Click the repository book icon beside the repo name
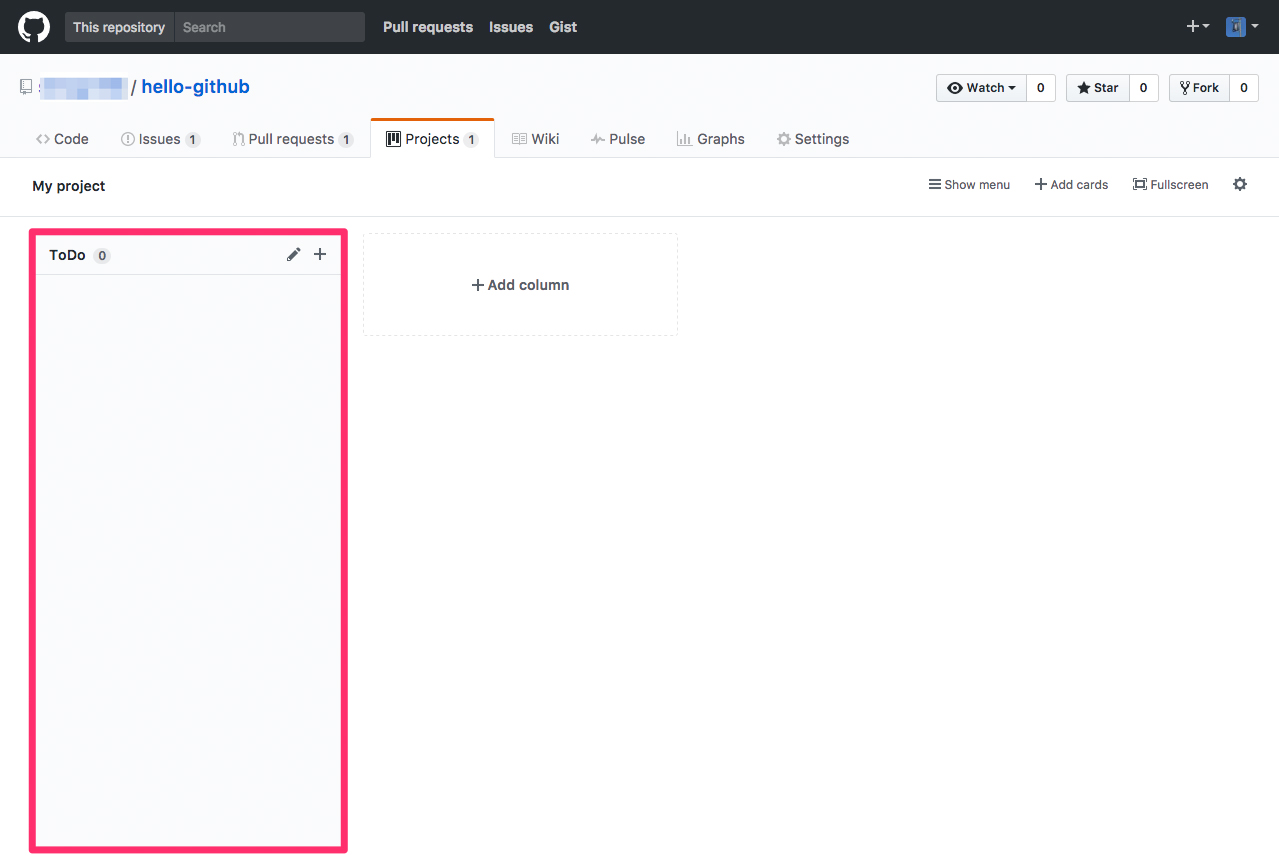The height and width of the screenshot is (862, 1279). click(26, 86)
